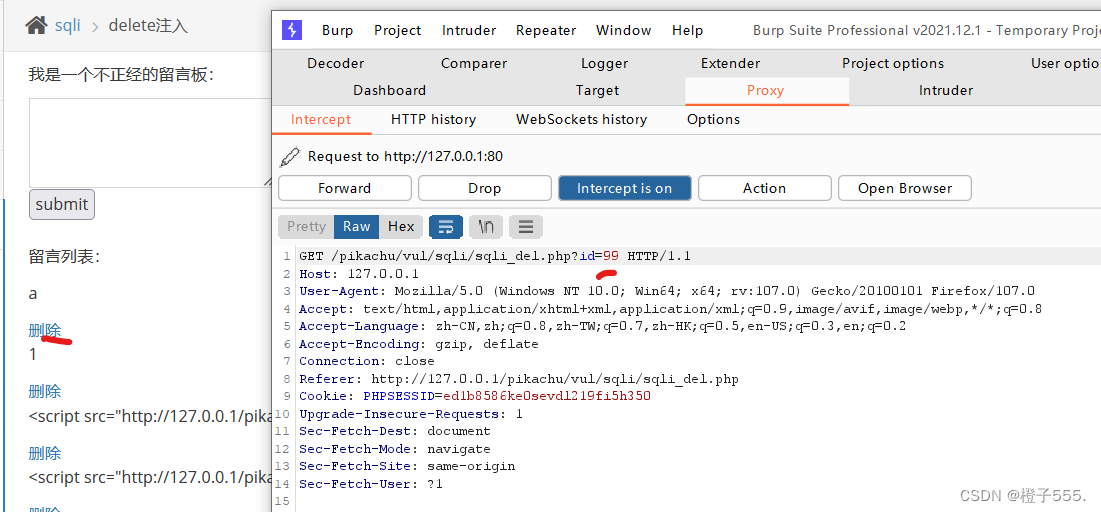The height and width of the screenshot is (512, 1101).
Task: Open the WebSockets history sub-tab
Action: (x=581, y=119)
